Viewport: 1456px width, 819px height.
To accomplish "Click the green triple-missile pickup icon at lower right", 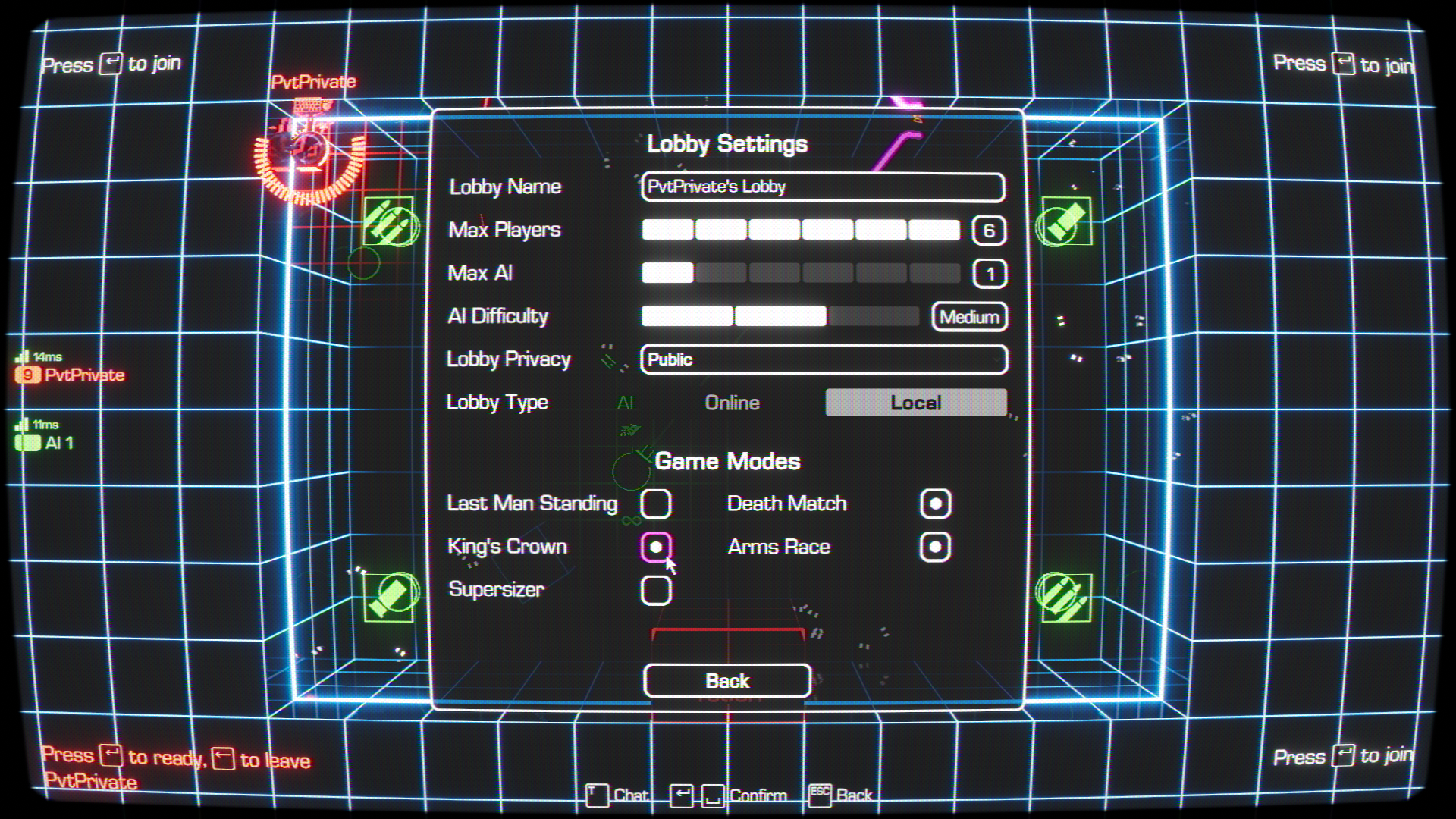I will point(1065,597).
